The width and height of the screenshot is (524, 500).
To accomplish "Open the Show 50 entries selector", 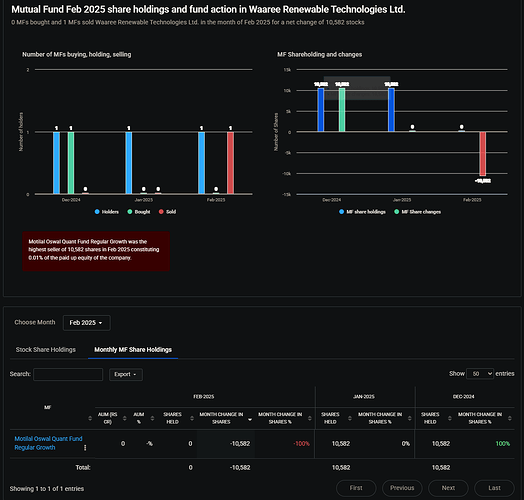I will 480,374.
